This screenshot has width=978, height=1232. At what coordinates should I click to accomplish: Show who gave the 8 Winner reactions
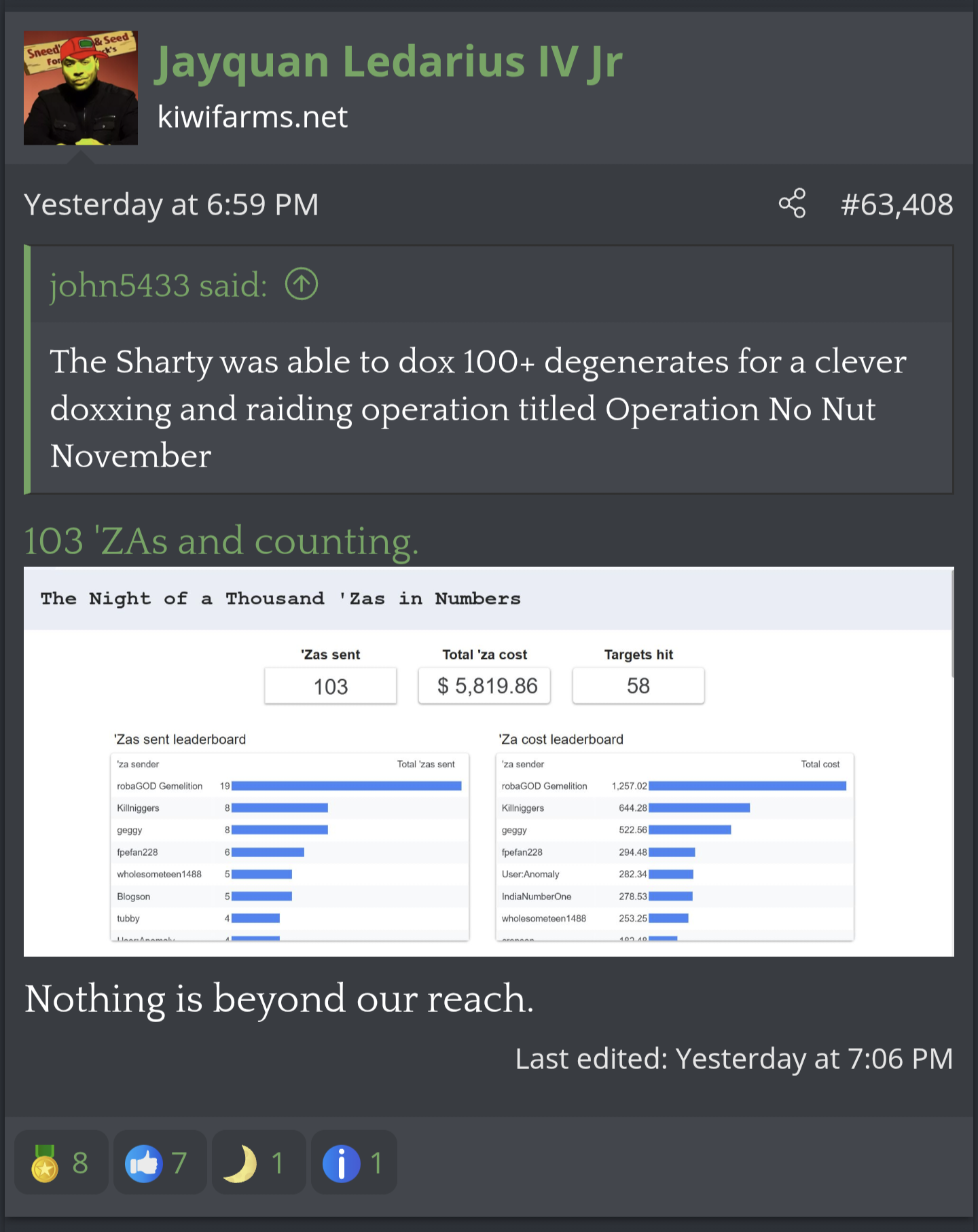pos(79,1161)
